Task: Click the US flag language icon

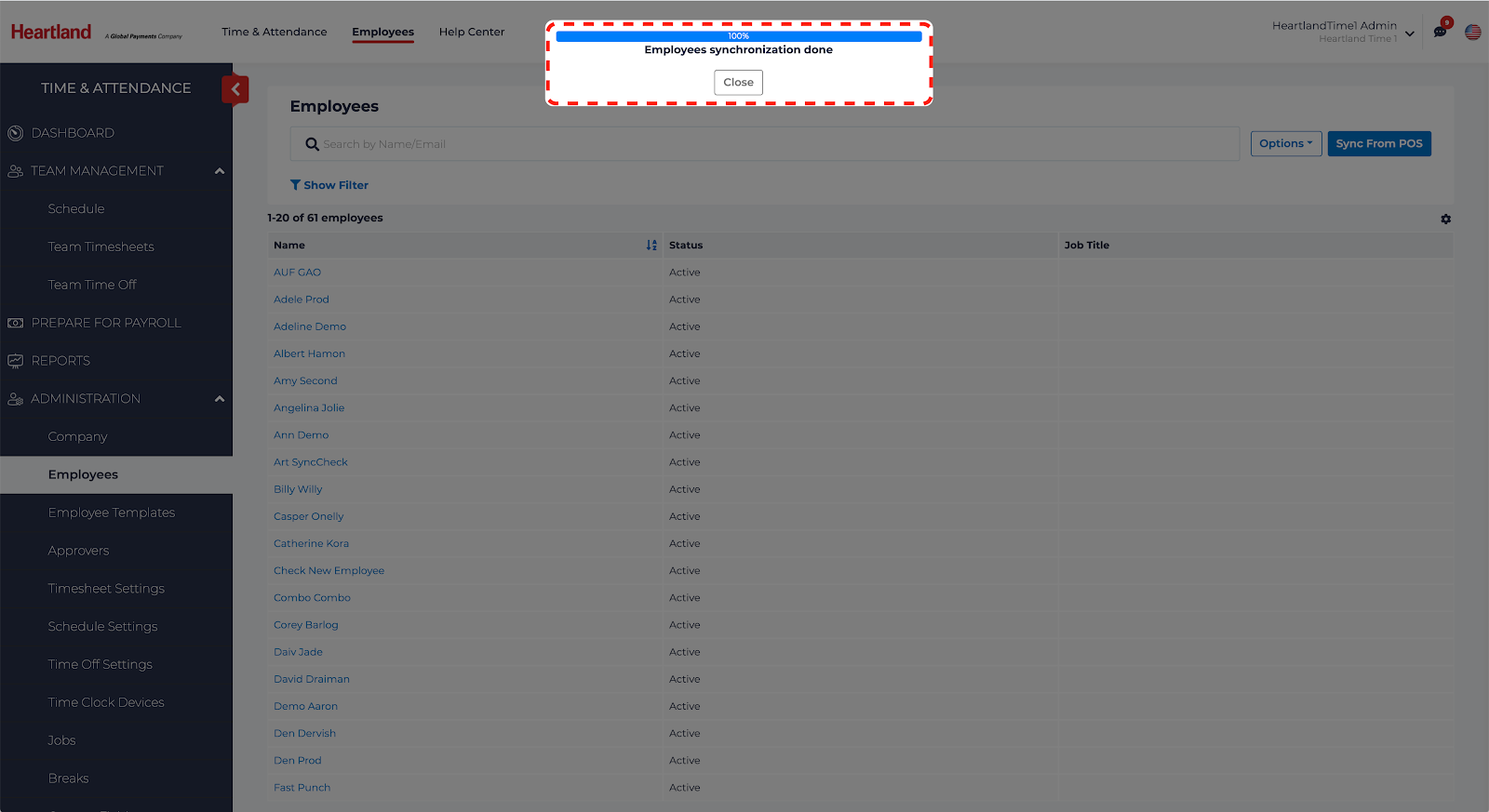Action: [x=1472, y=33]
